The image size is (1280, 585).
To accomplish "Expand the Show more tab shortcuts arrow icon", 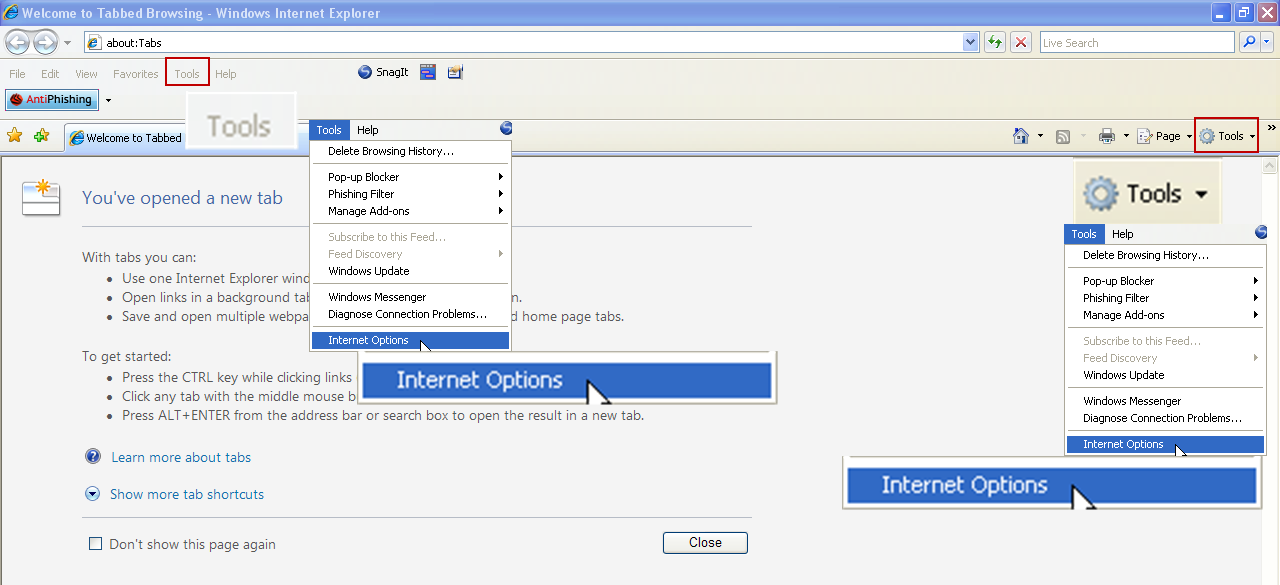I will (x=93, y=493).
